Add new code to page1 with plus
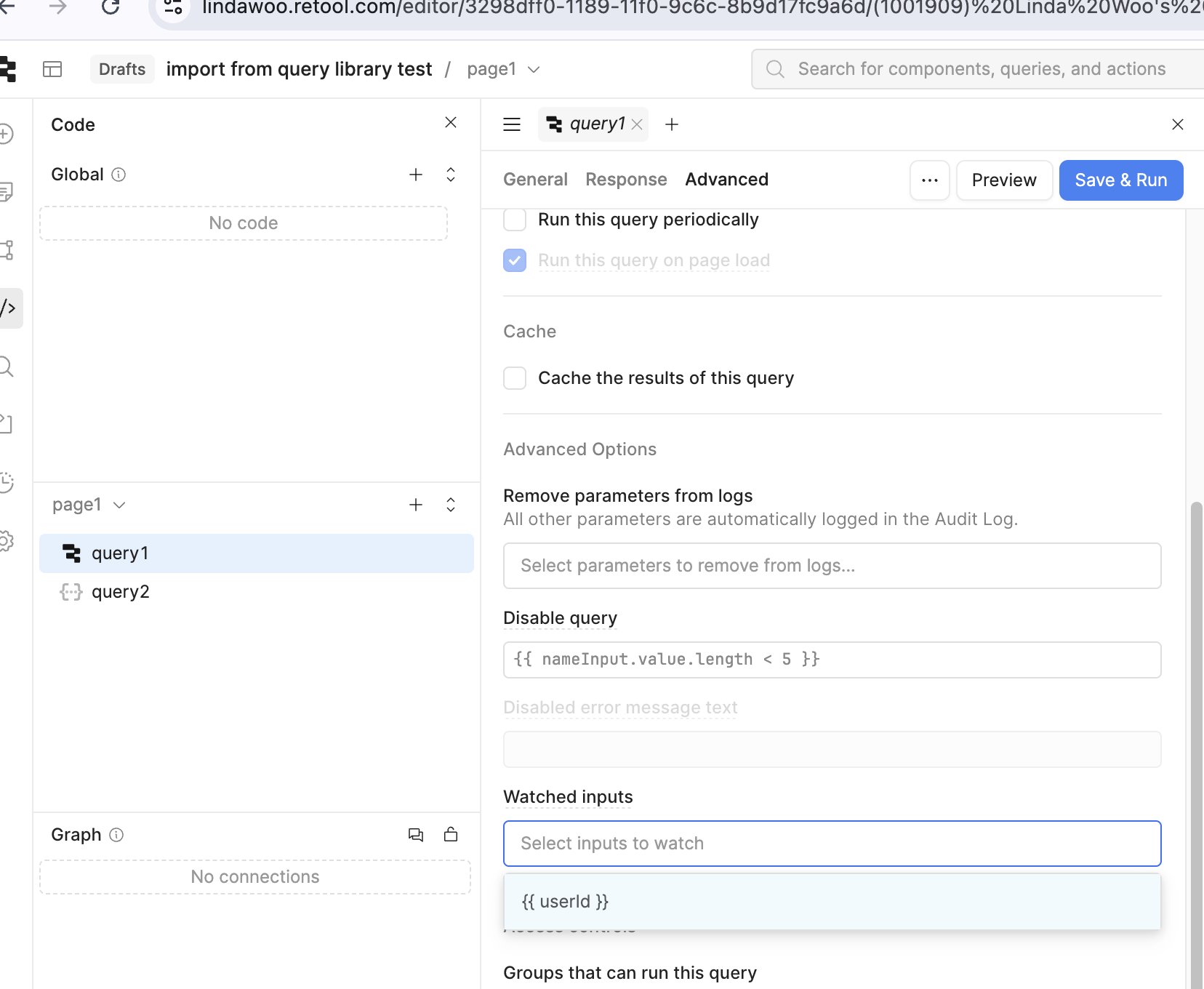Screen dimensions: 1204x989 pyautogui.click(x=416, y=505)
